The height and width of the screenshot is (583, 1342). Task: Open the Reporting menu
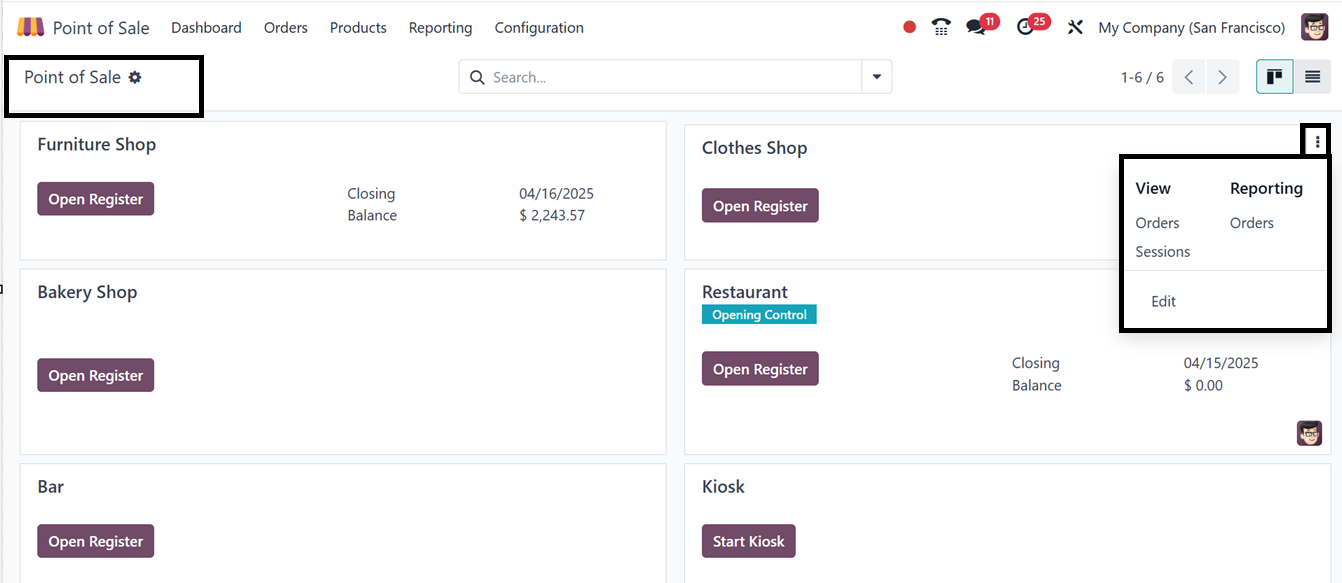(440, 28)
